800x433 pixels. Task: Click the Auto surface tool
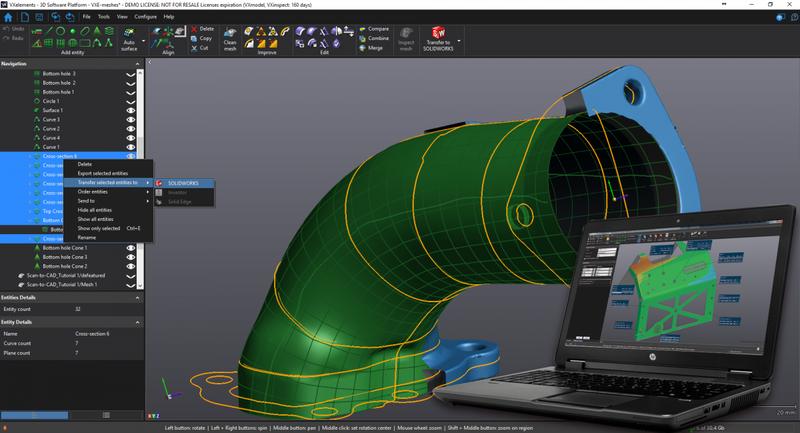point(128,40)
